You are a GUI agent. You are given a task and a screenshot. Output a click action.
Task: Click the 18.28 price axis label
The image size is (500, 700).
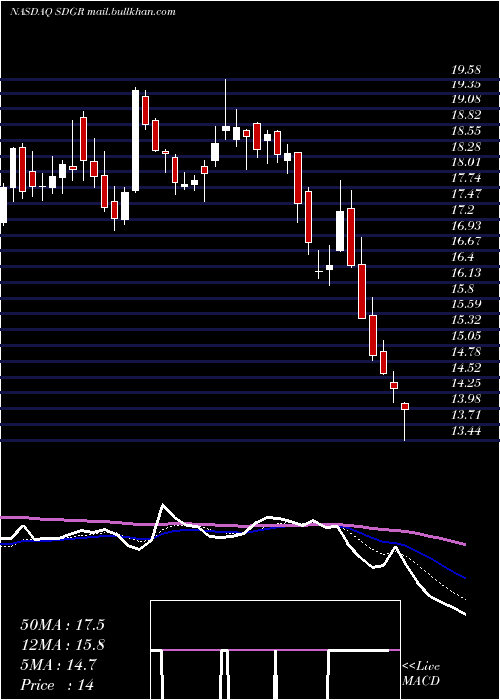[465, 147]
